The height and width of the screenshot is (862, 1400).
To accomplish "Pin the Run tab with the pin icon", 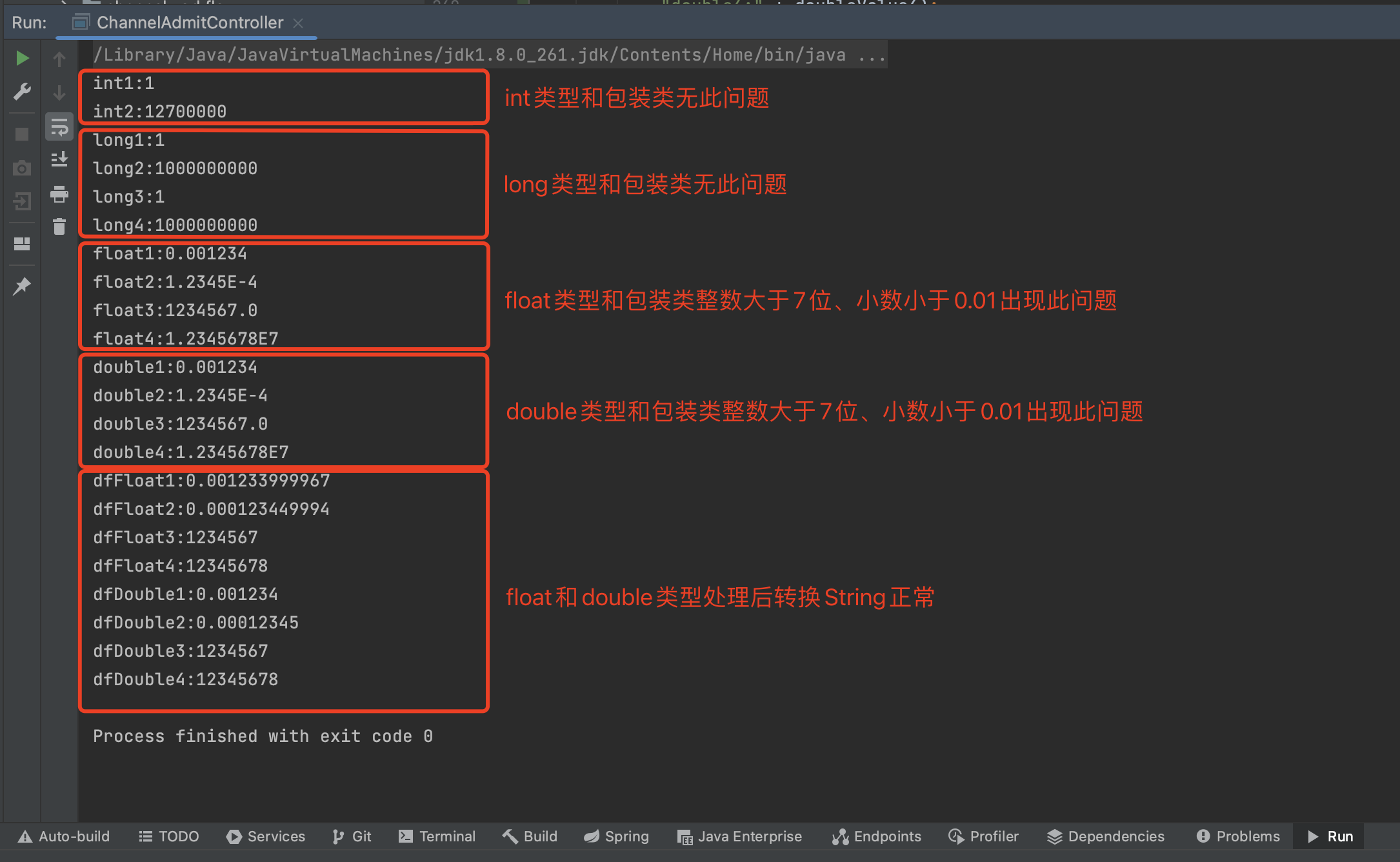I will point(22,286).
